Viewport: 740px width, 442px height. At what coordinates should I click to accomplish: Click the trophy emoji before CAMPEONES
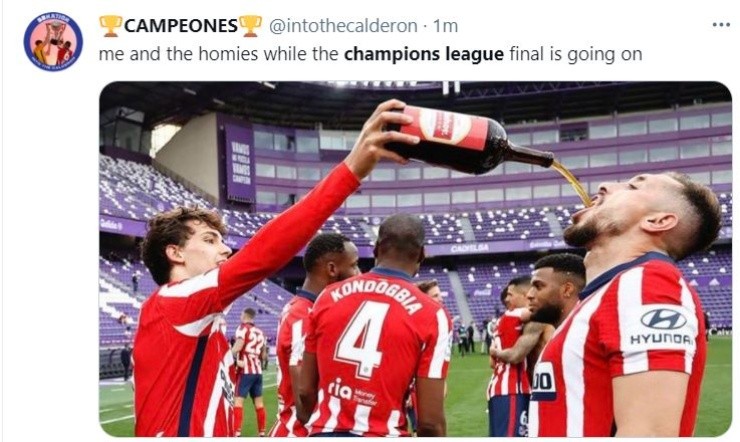[x=111, y=26]
